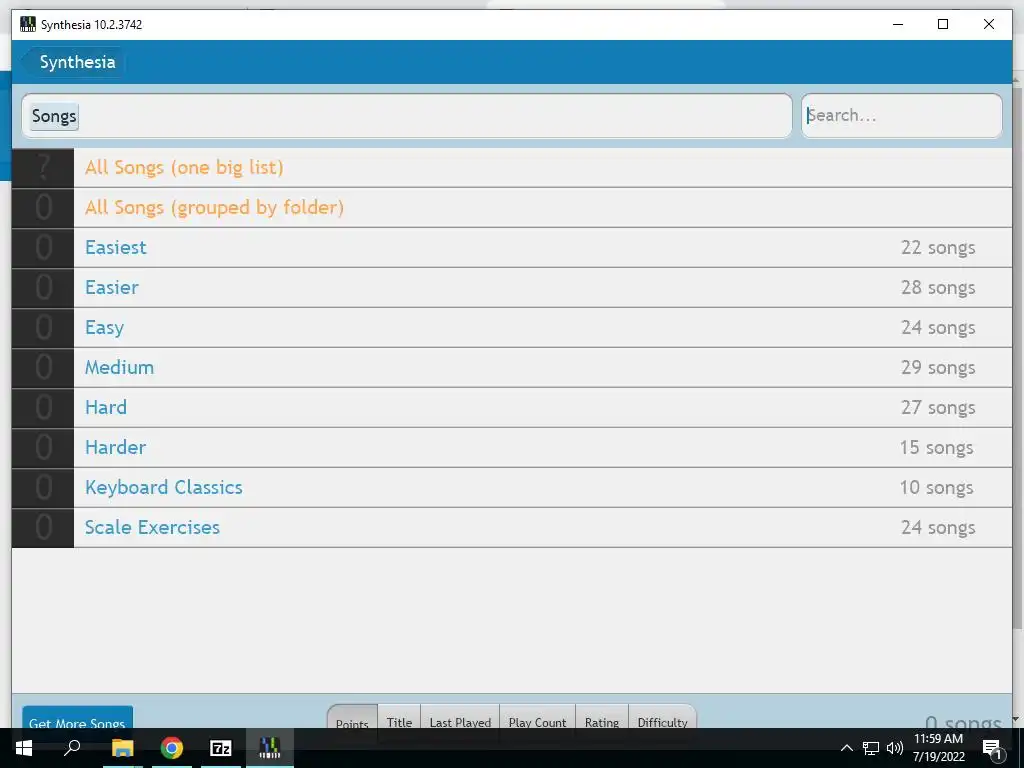This screenshot has height=768, width=1024.
Task: Focus the Search field
Action: [901, 116]
